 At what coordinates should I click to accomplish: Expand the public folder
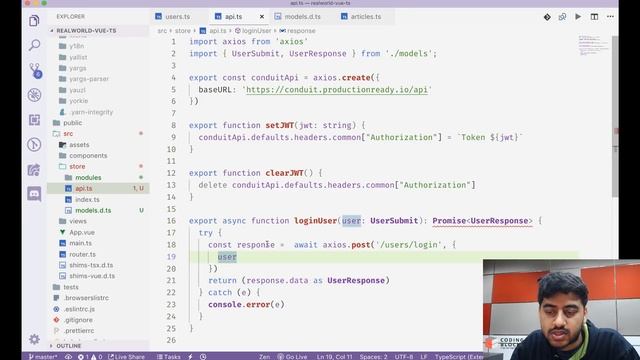click(73, 122)
